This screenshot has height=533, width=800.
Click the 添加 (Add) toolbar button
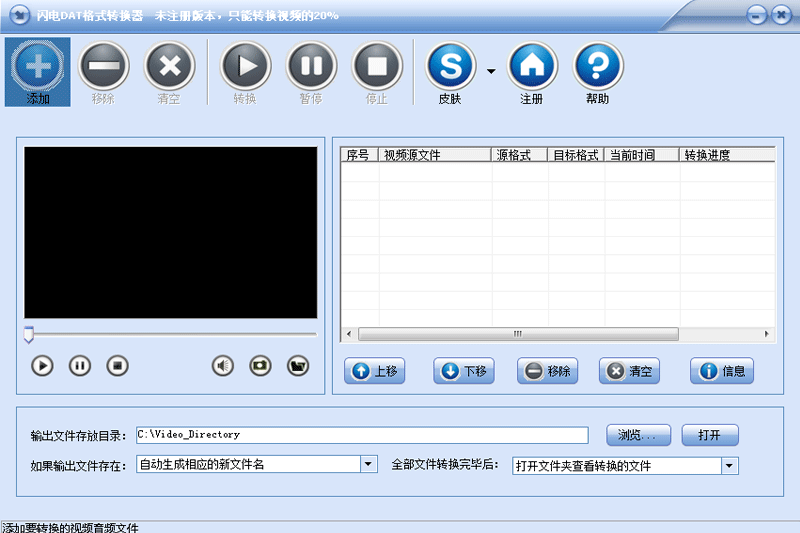pyautogui.click(x=38, y=71)
